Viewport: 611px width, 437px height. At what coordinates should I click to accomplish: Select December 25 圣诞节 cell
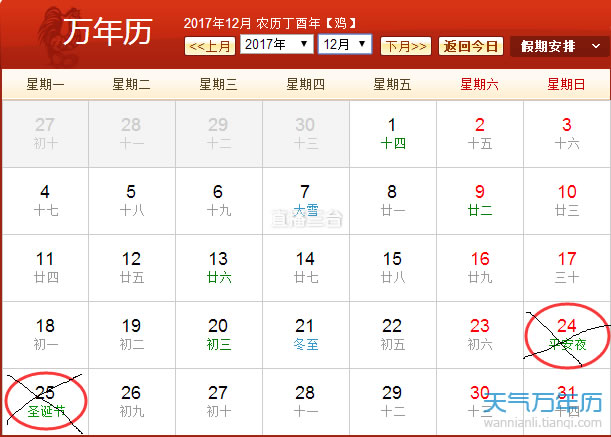44,400
